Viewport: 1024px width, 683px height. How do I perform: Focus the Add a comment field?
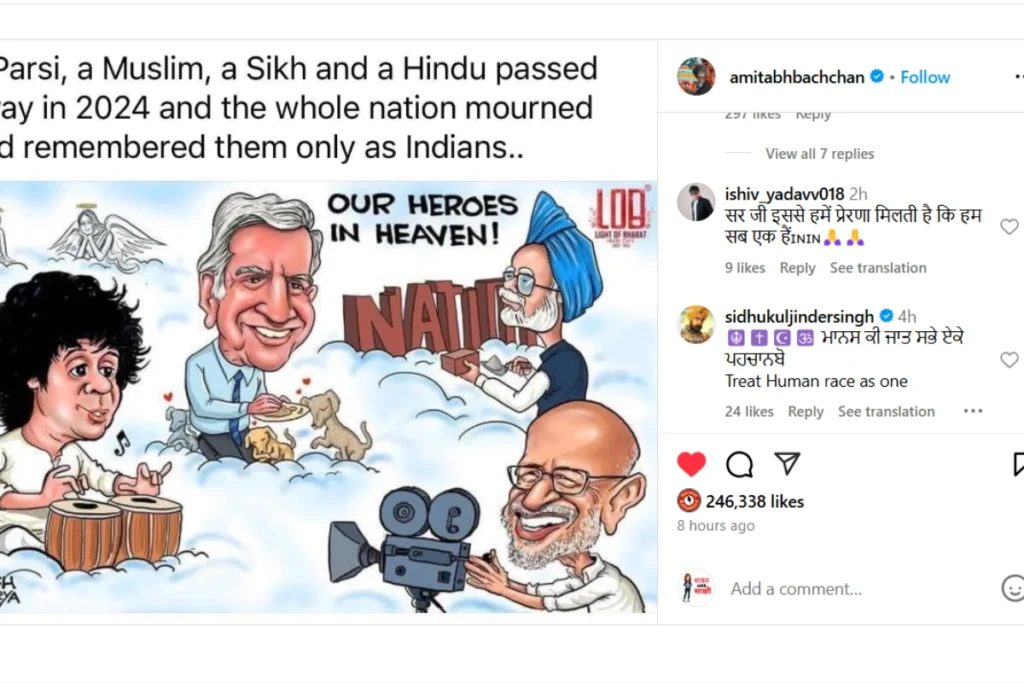[x=862, y=589]
